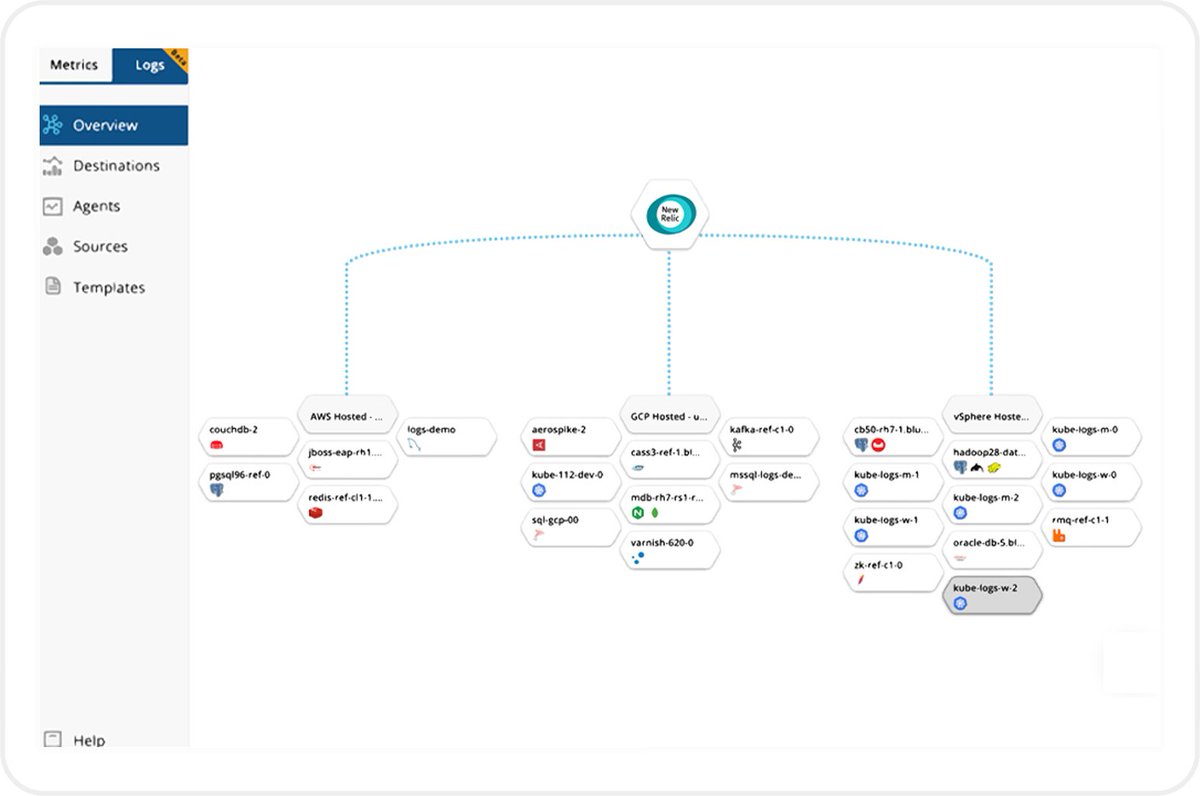Select the highlighted kube-logs-w-2 label
The height and width of the screenshot is (796, 1200).
coord(986,588)
